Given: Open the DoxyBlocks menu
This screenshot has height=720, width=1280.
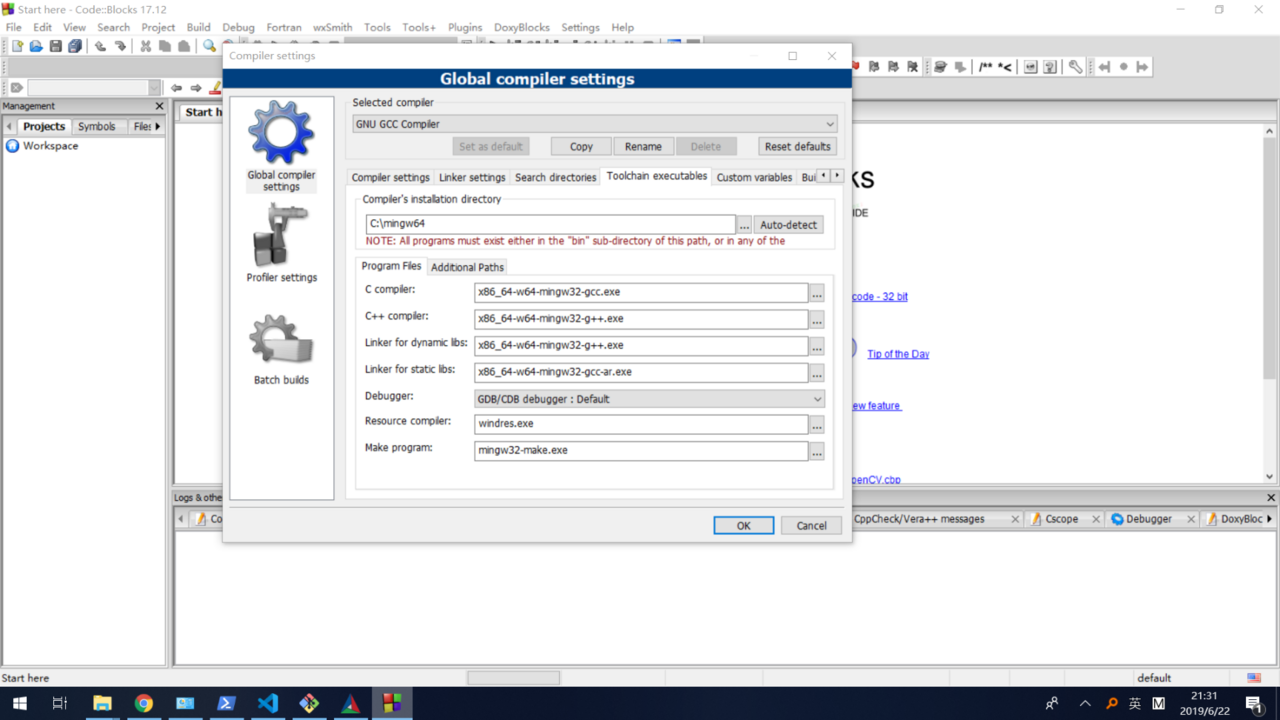Looking at the screenshot, I should coord(522,27).
